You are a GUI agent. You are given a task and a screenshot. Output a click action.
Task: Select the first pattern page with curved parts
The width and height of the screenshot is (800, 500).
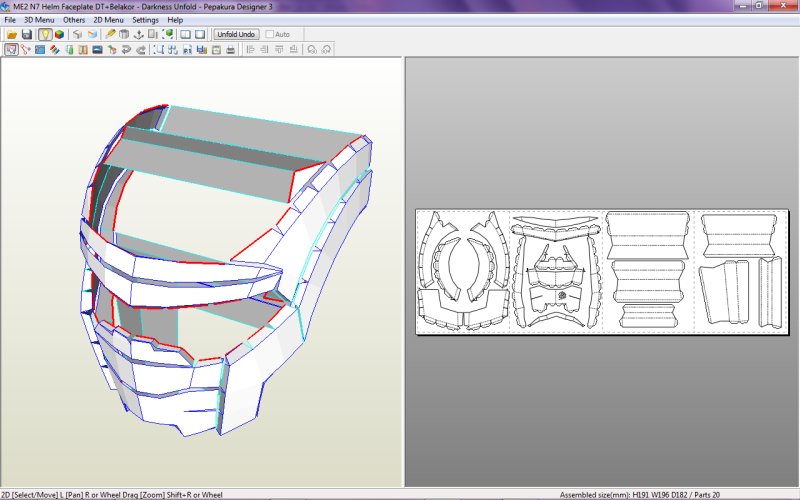(463, 271)
